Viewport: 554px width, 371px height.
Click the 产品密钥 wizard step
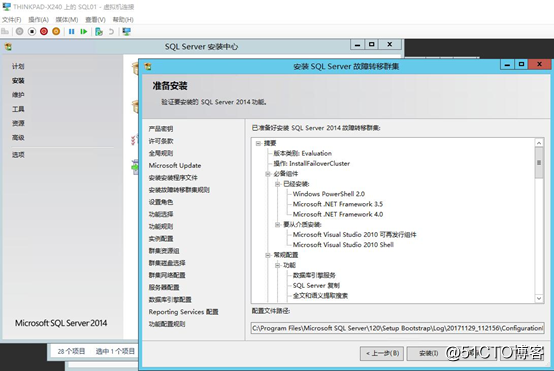coord(161,129)
